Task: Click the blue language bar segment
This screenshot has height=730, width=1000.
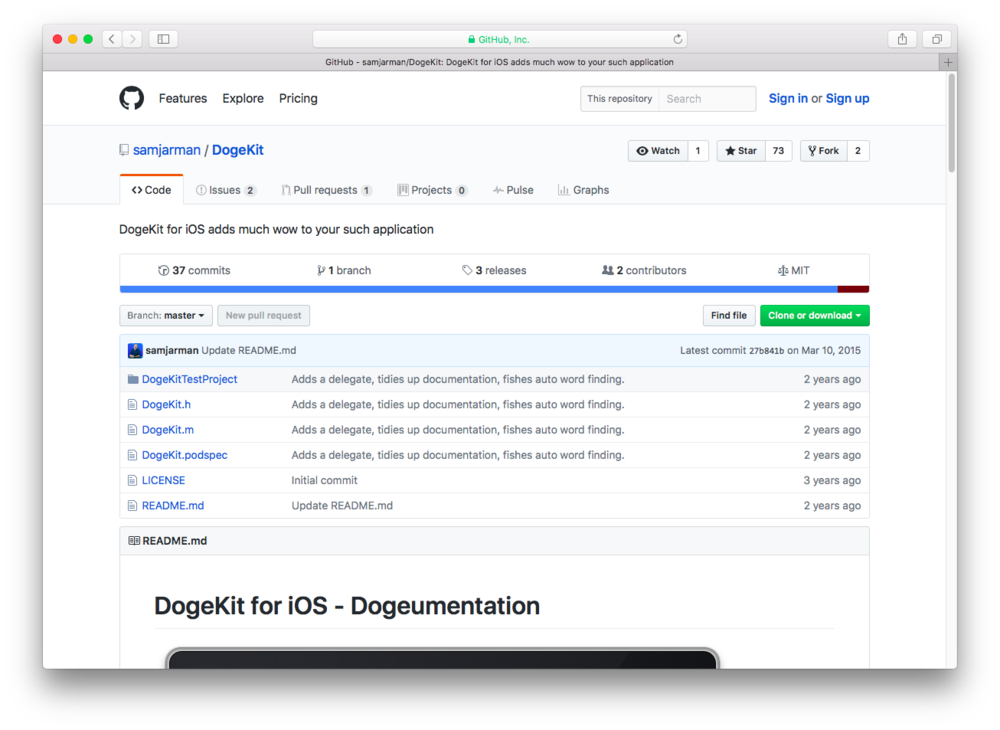Action: (x=478, y=289)
